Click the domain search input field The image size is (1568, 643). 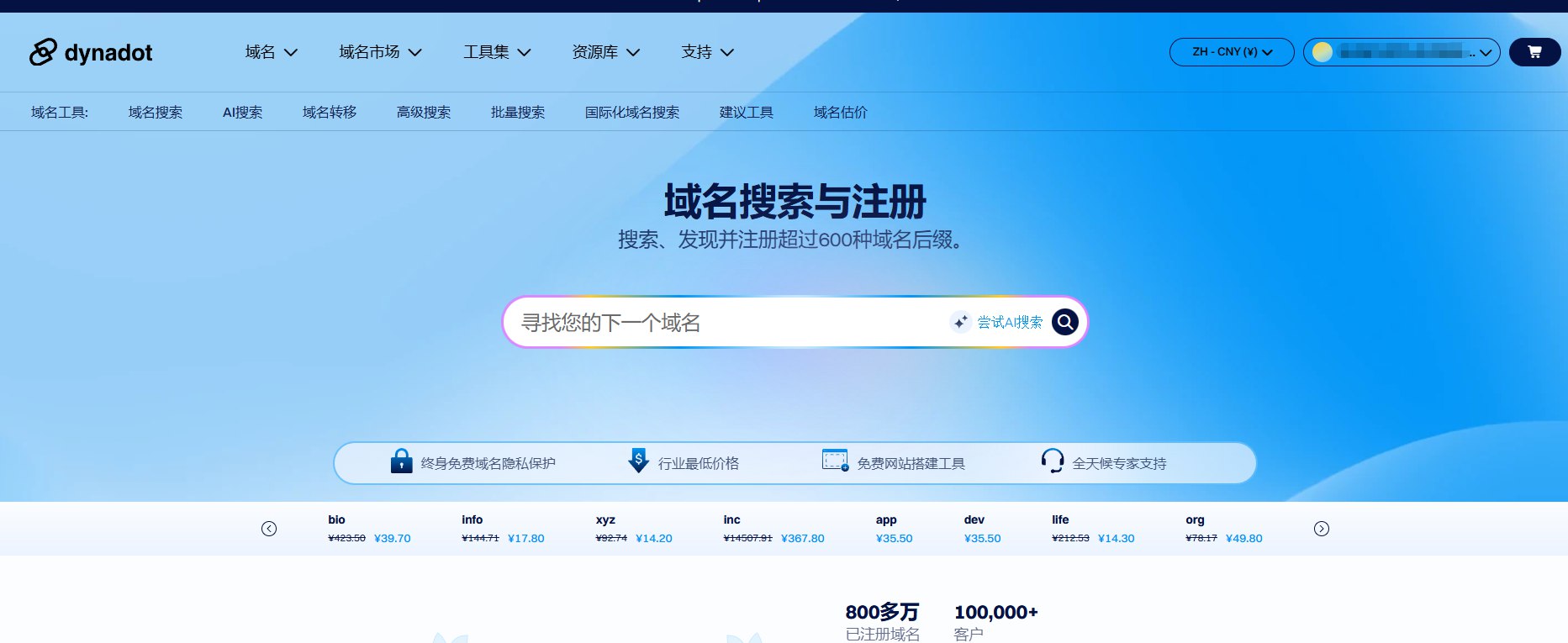click(x=723, y=322)
